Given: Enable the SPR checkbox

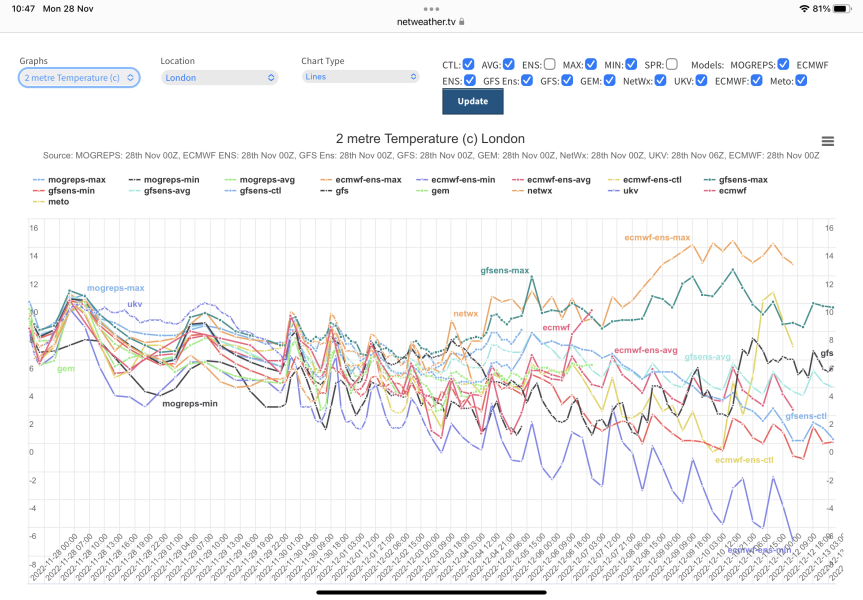Looking at the screenshot, I should click(672, 64).
